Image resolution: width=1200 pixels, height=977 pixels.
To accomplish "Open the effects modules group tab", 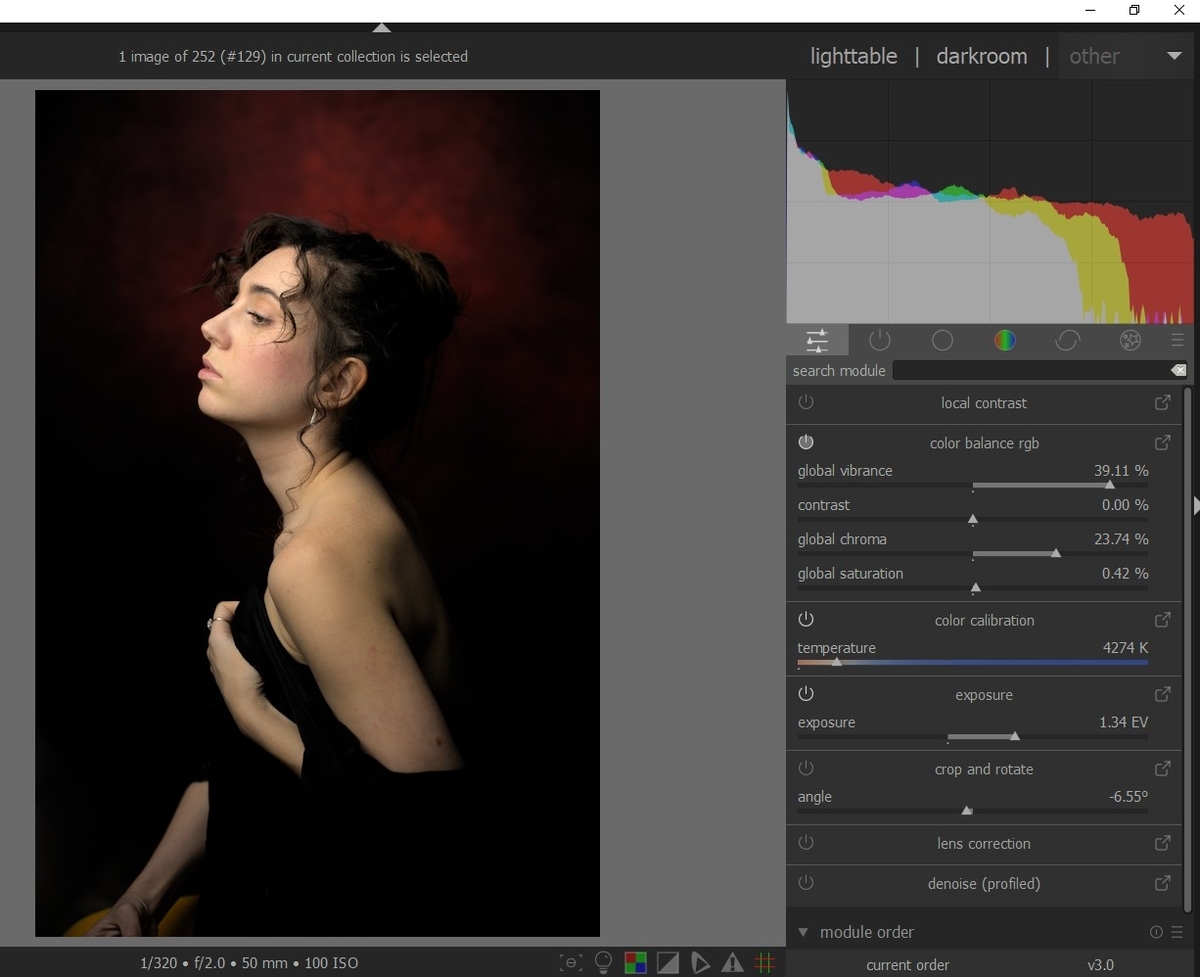I will tap(1130, 341).
